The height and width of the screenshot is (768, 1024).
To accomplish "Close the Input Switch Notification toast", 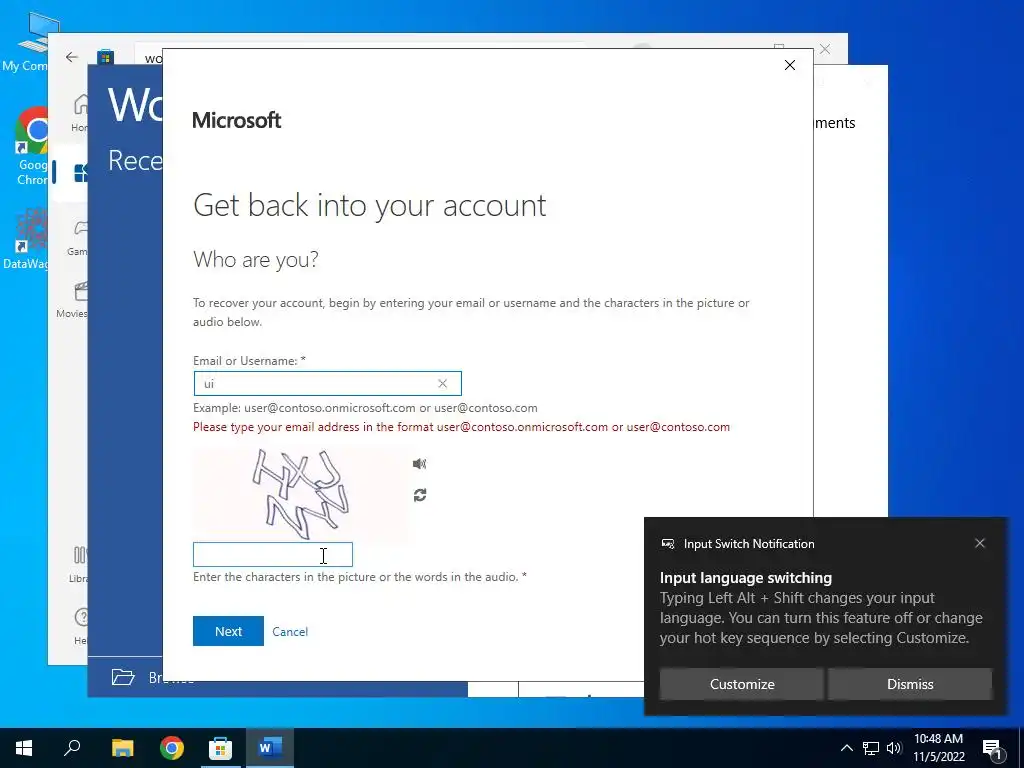I will pyautogui.click(x=980, y=543).
